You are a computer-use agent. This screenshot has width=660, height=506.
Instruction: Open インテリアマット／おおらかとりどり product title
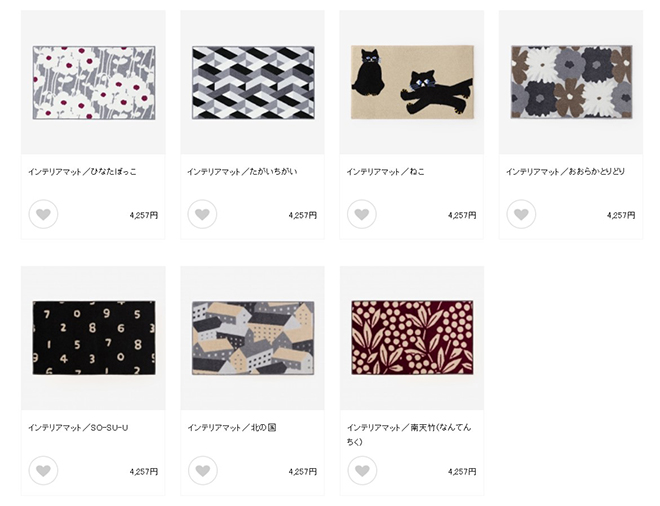coord(565,172)
